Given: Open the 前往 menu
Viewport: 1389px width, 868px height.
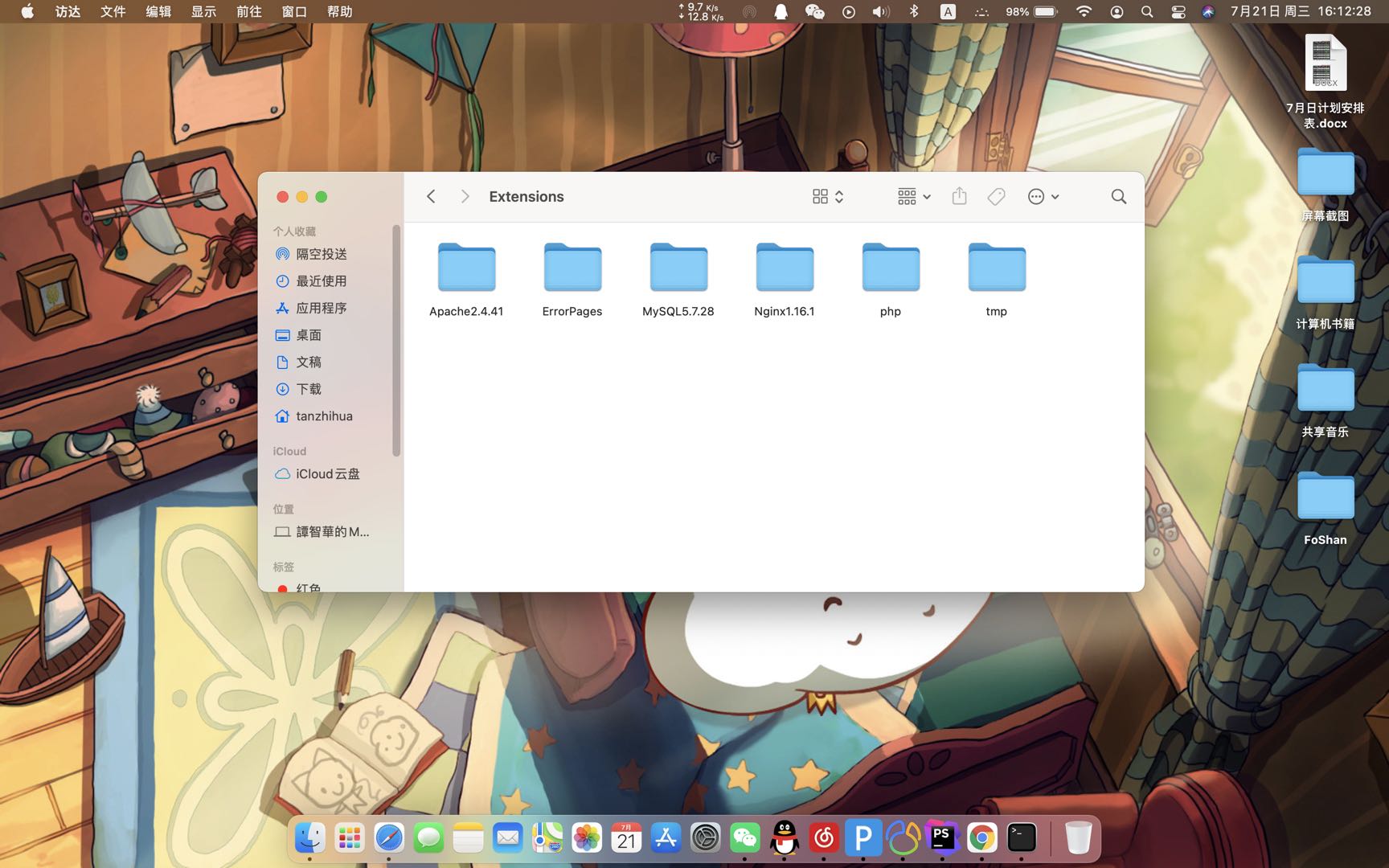Looking at the screenshot, I should 249,11.
